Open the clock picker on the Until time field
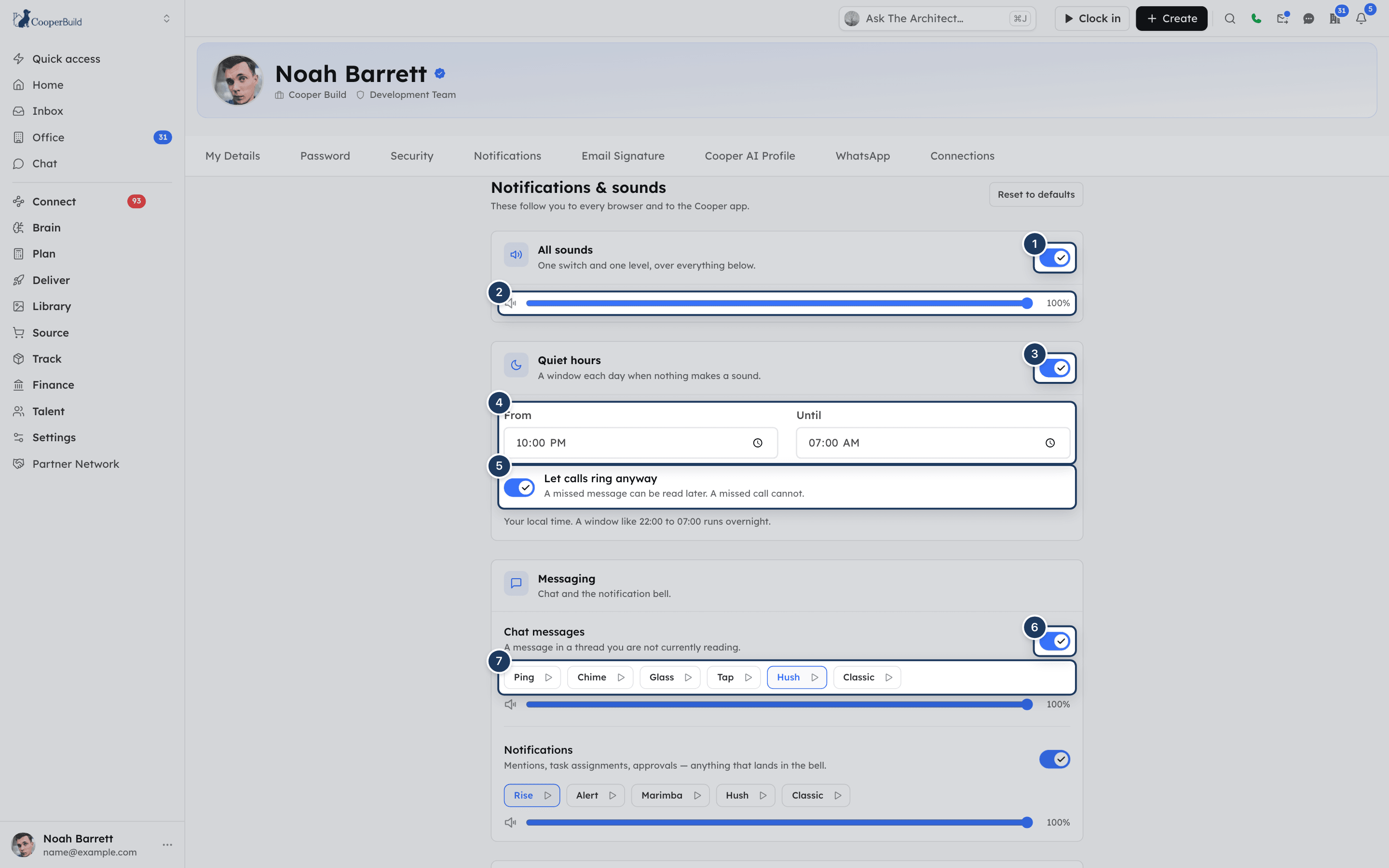The height and width of the screenshot is (868, 1389). click(x=1050, y=443)
